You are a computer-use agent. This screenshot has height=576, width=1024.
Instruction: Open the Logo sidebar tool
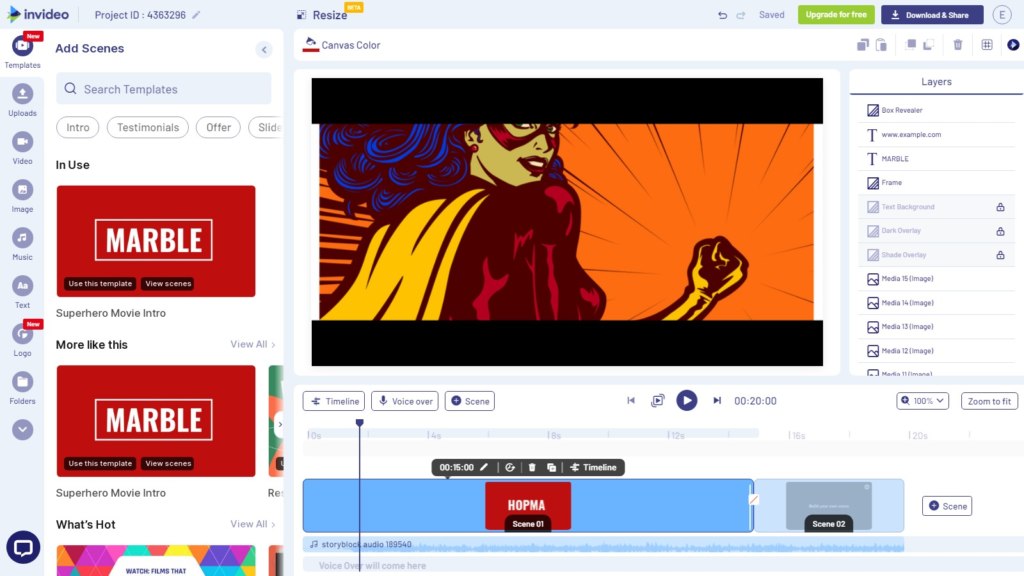click(x=22, y=340)
